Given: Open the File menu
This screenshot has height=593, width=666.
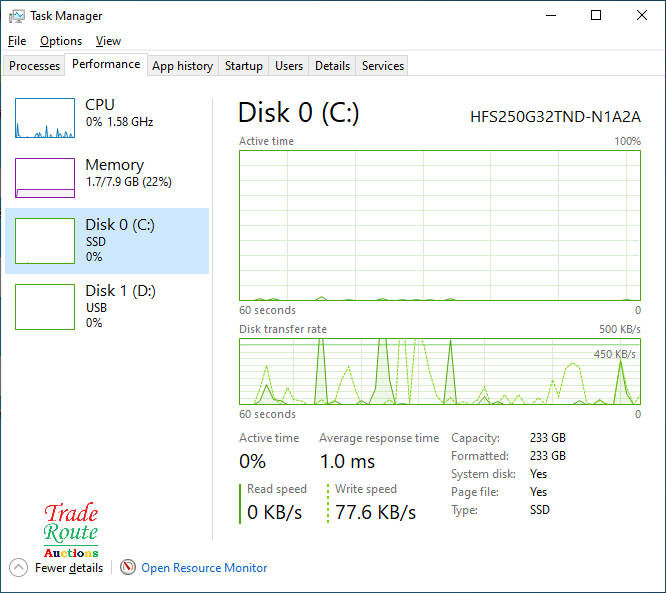Looking at the screenshot, I should (17, 41).
